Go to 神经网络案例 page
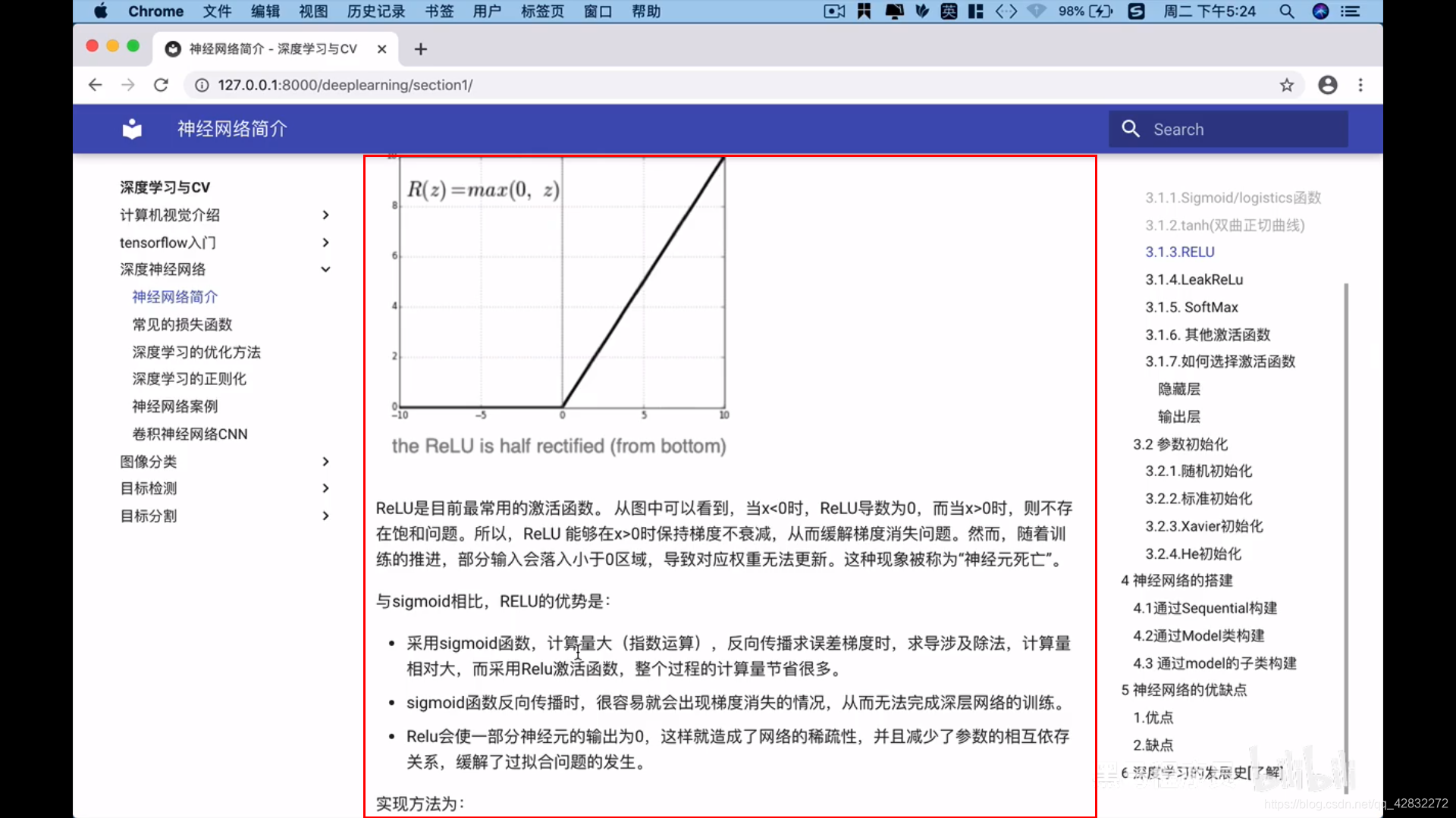The height and width of the screenshot is (818, 1456). point(175,406)
